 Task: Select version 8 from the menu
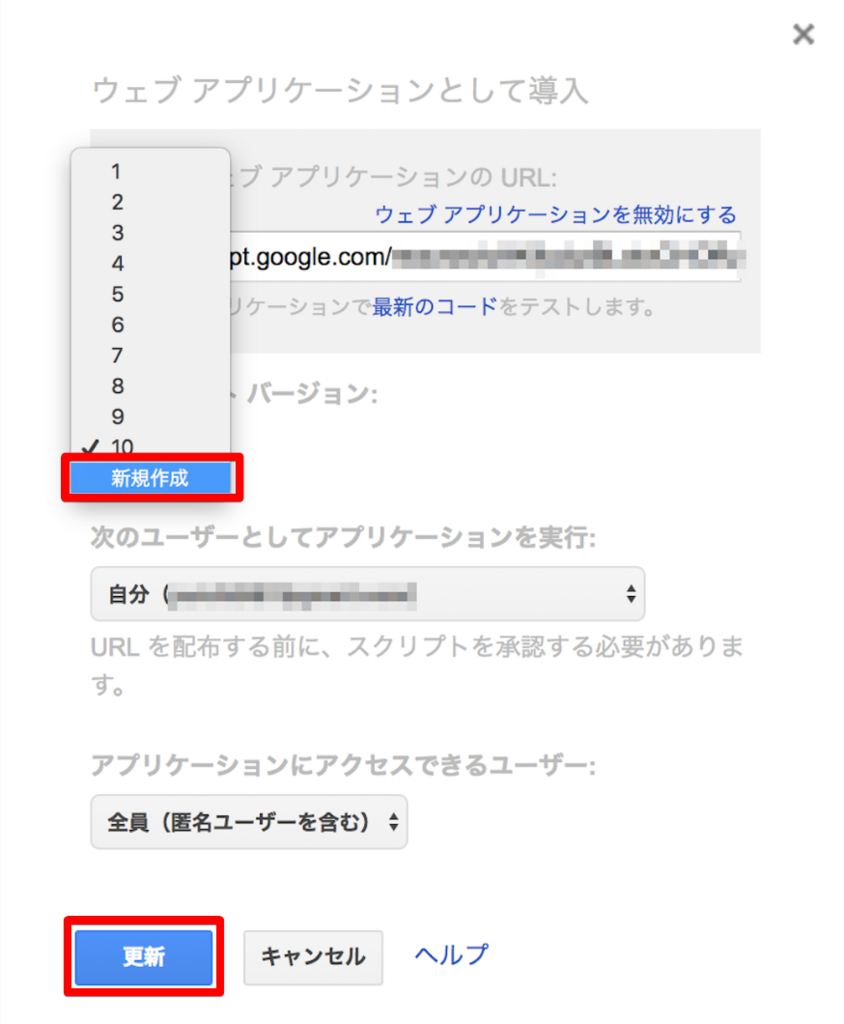(150, 386)
